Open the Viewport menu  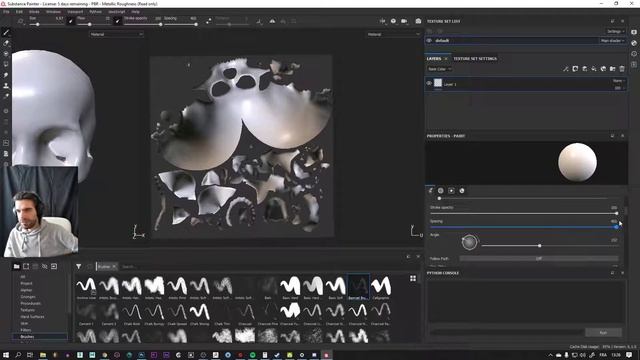(x=75, y=12)
